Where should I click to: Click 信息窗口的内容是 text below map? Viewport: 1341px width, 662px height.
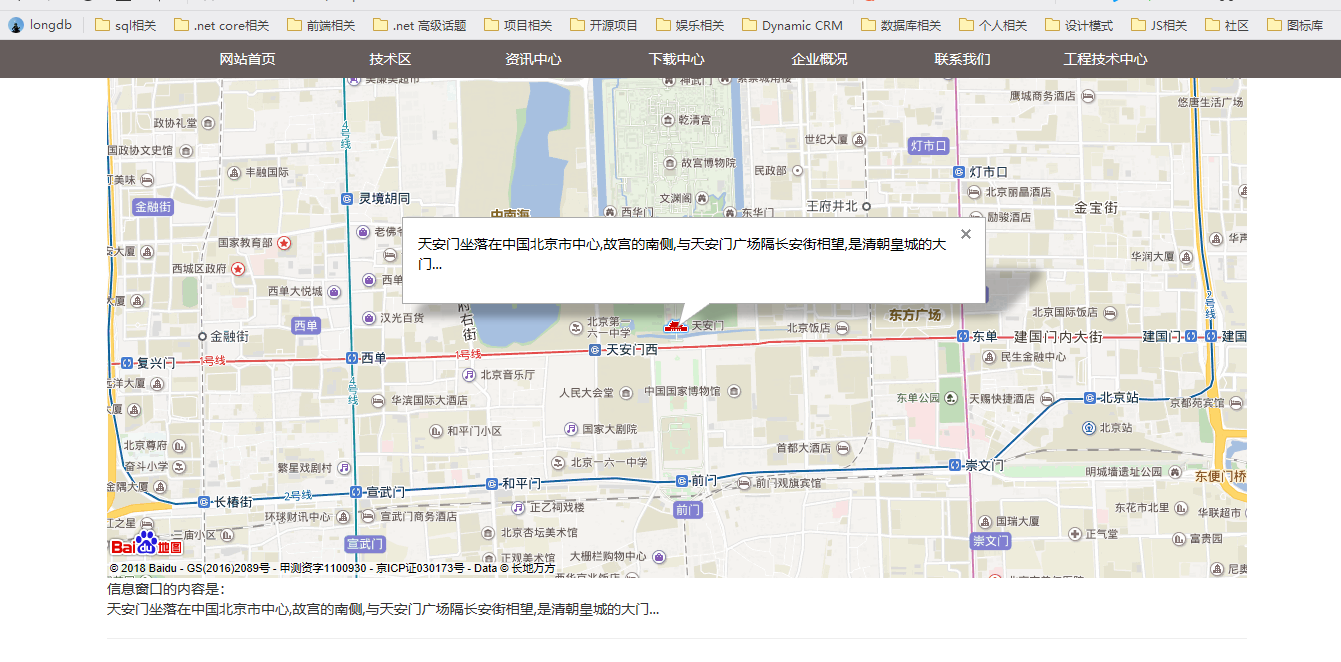pyautogui.click(x=166, y=590)
